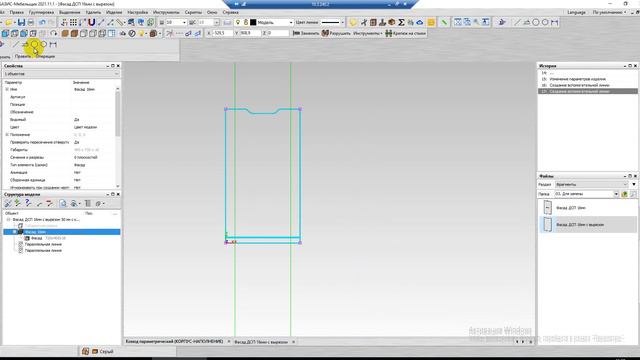Screen dimensions: 640x360
Task: Click the Крепеж на стыки fastener icon
Action: point(389,33)
